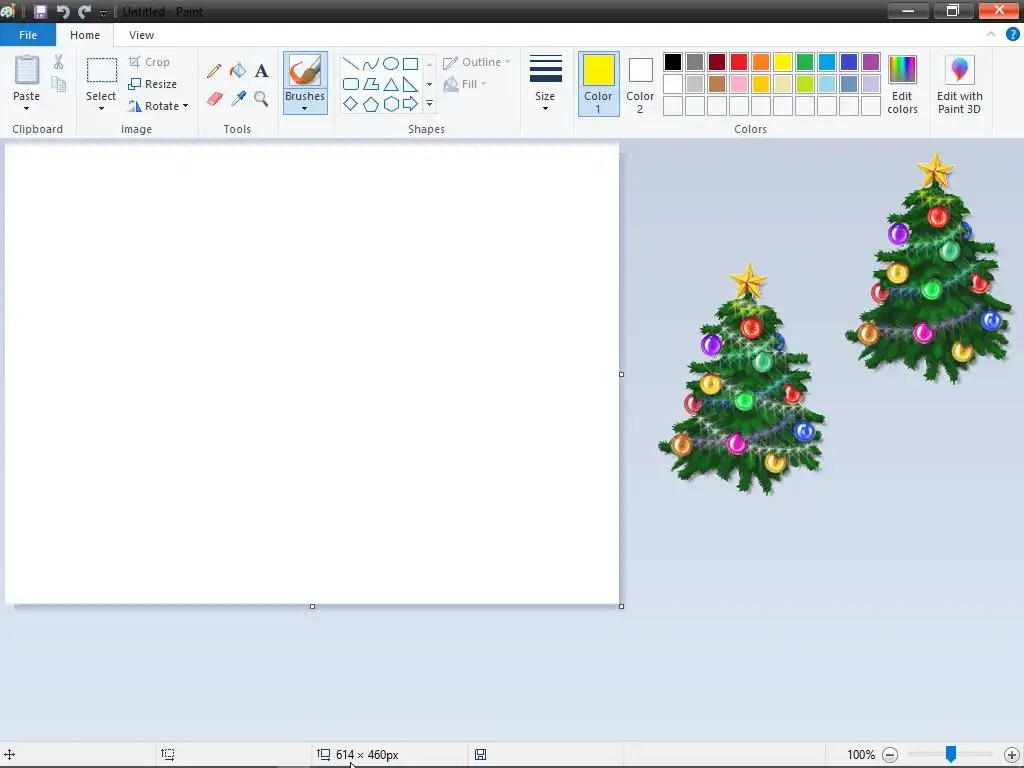1024x768 pixels.
Task: Collapse the ribbon with chevron
Action: [x=991, y=35]
